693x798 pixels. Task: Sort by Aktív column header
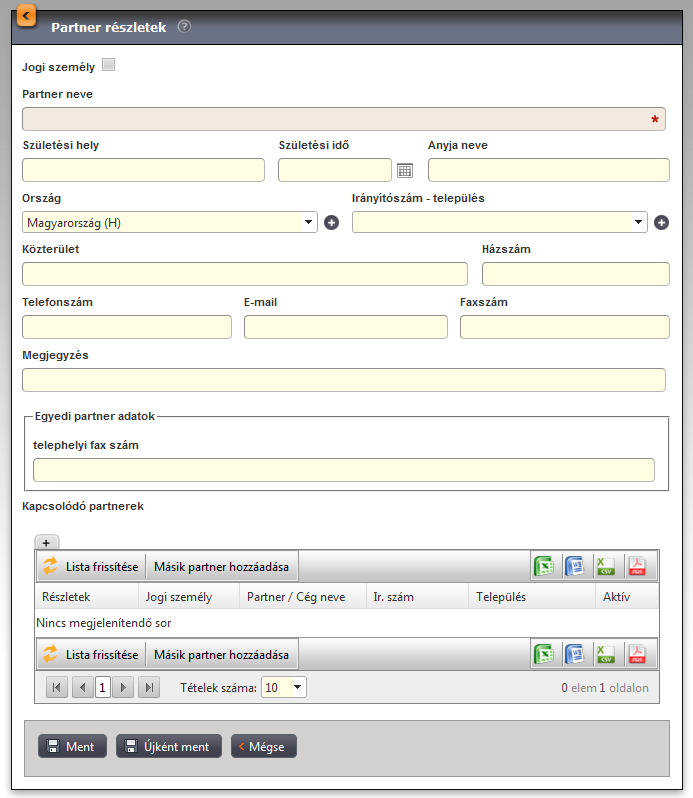pos(627,596)
